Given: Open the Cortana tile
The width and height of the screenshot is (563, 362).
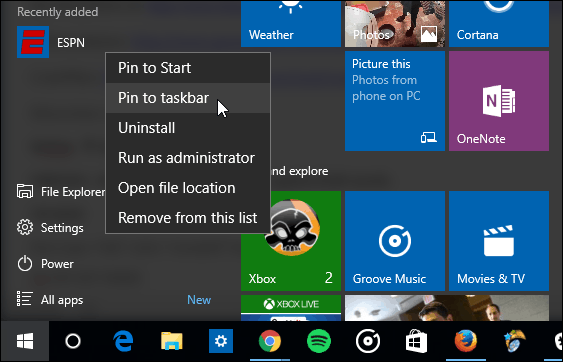Looking at the screenshot, I should [x=499, y=24].
